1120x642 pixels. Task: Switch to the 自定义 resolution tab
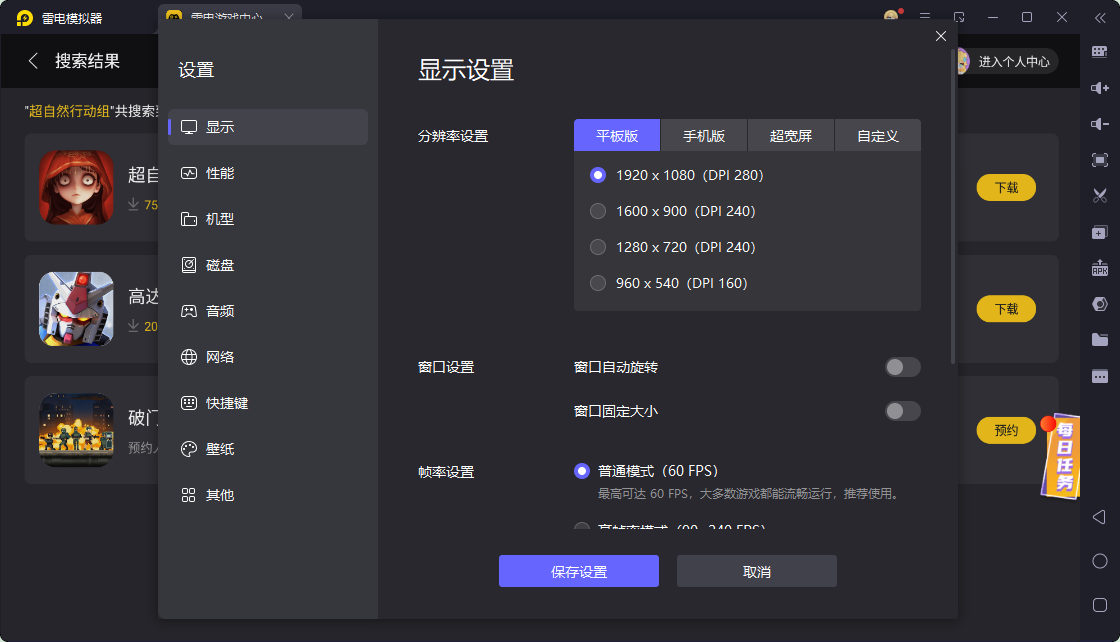[x=877, y=135]
